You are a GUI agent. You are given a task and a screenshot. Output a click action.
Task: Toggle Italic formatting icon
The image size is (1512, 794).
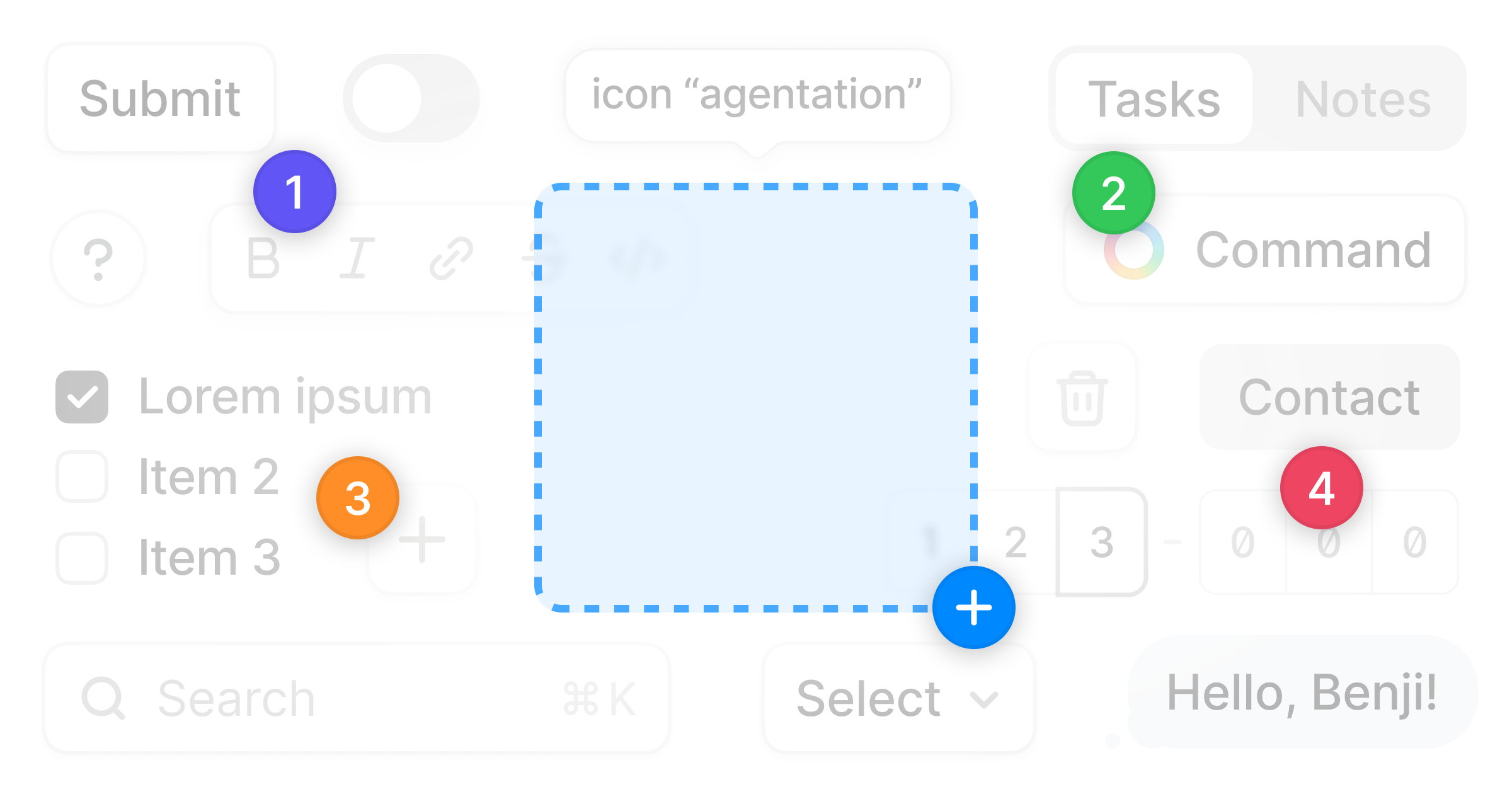click(357, 258)
